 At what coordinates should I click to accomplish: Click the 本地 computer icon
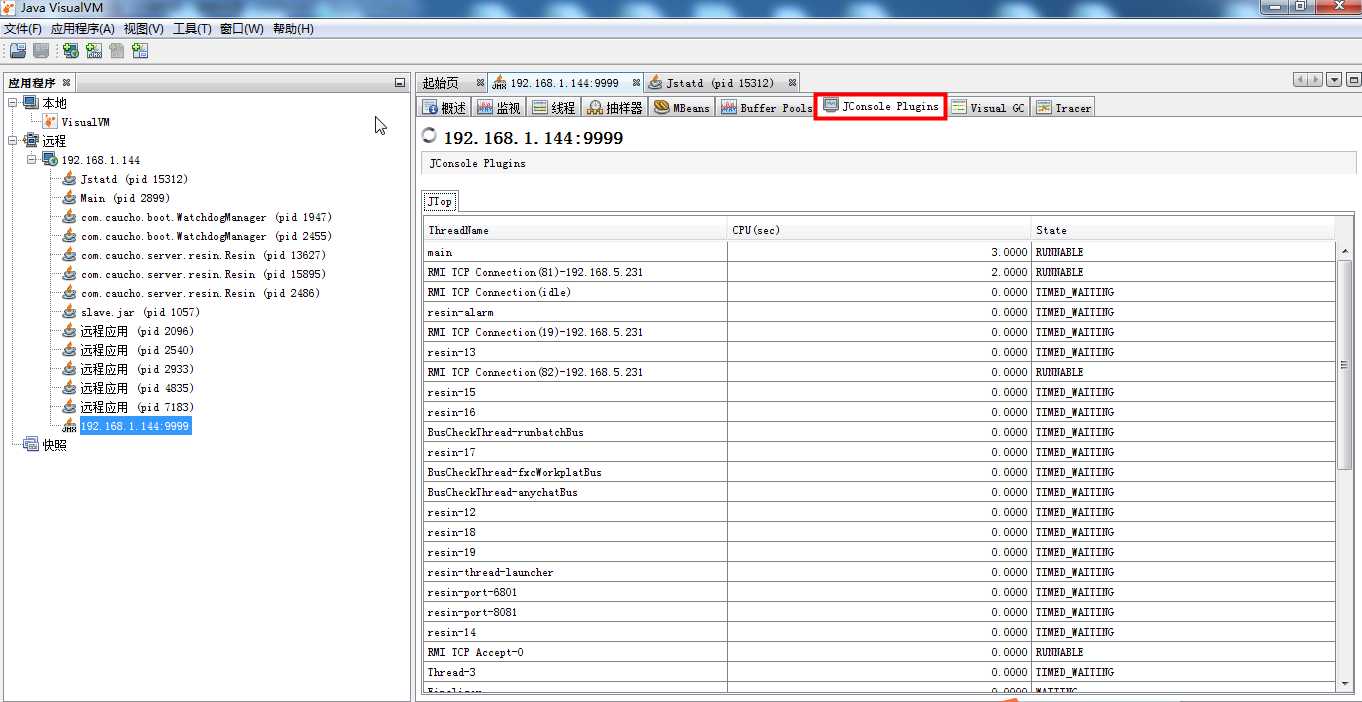31,103
